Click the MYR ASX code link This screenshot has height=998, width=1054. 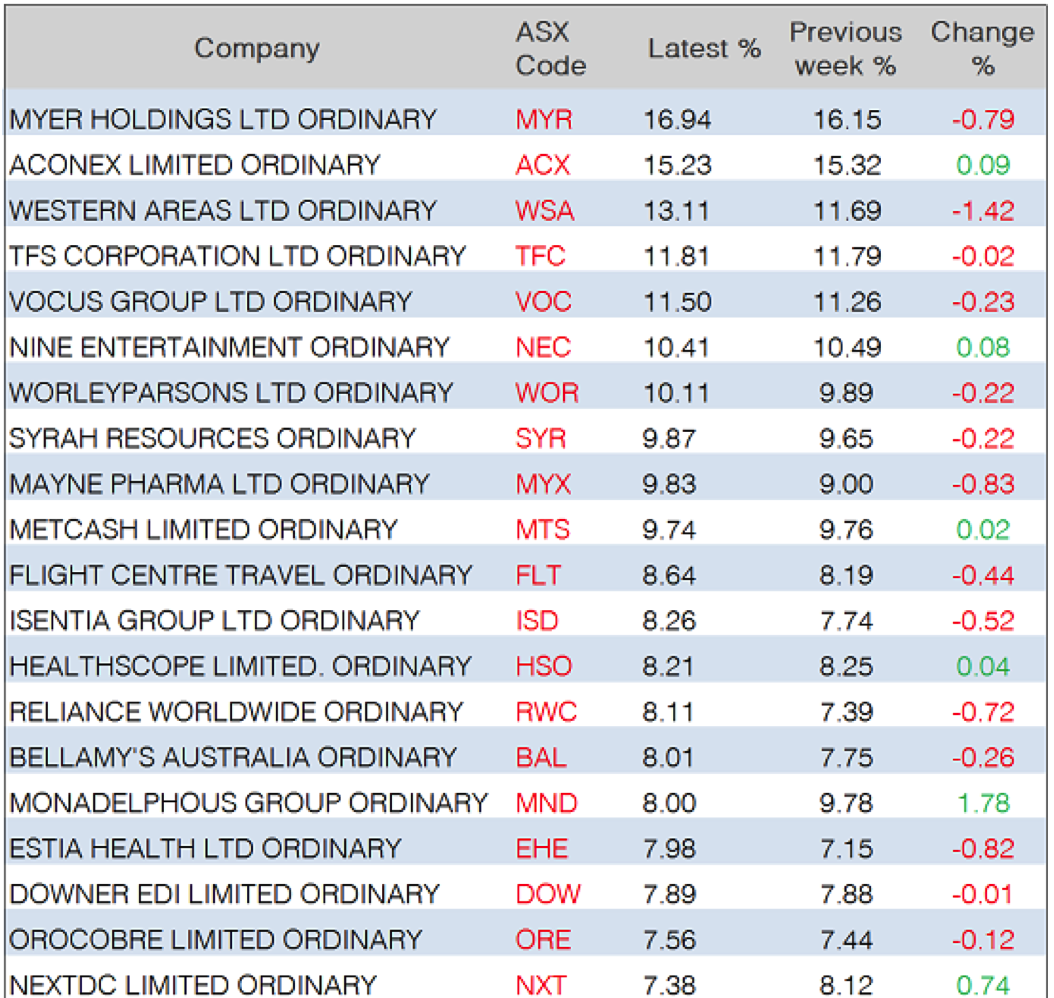coord(544,120)
